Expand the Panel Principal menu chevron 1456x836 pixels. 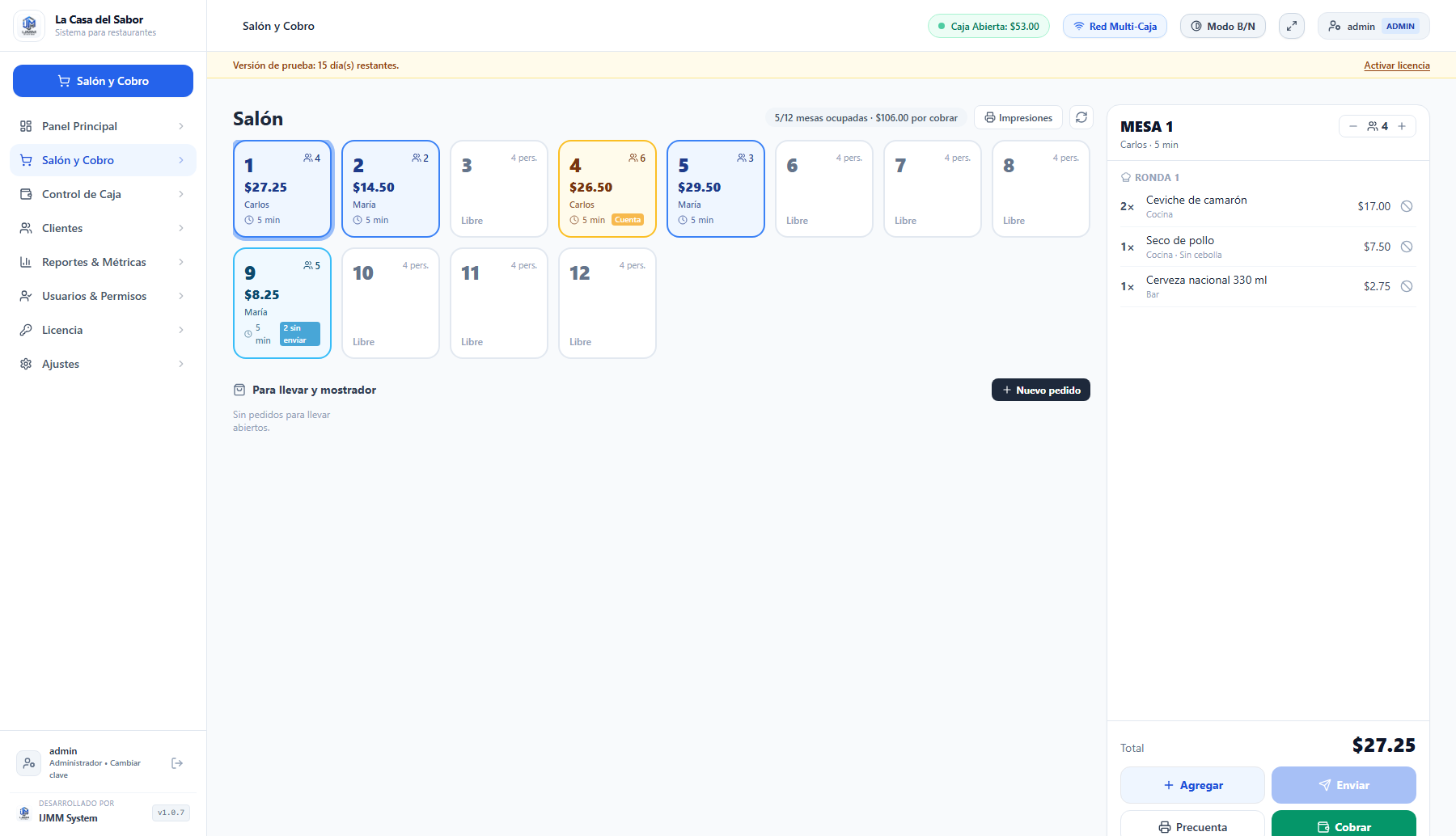tap(181, 126)
